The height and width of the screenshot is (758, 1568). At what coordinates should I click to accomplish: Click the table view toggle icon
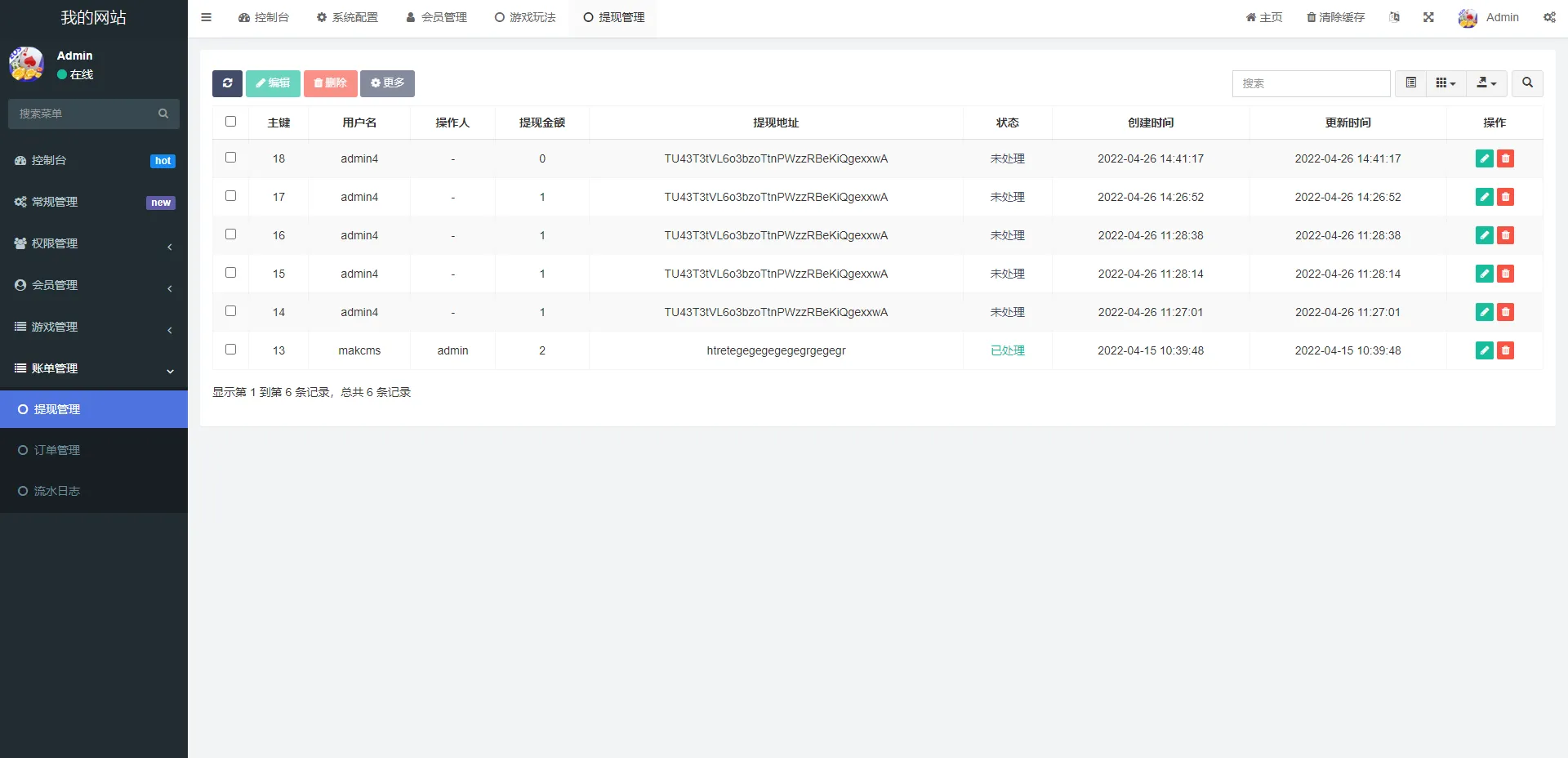pyautogui.click(x=1410, y=83)
